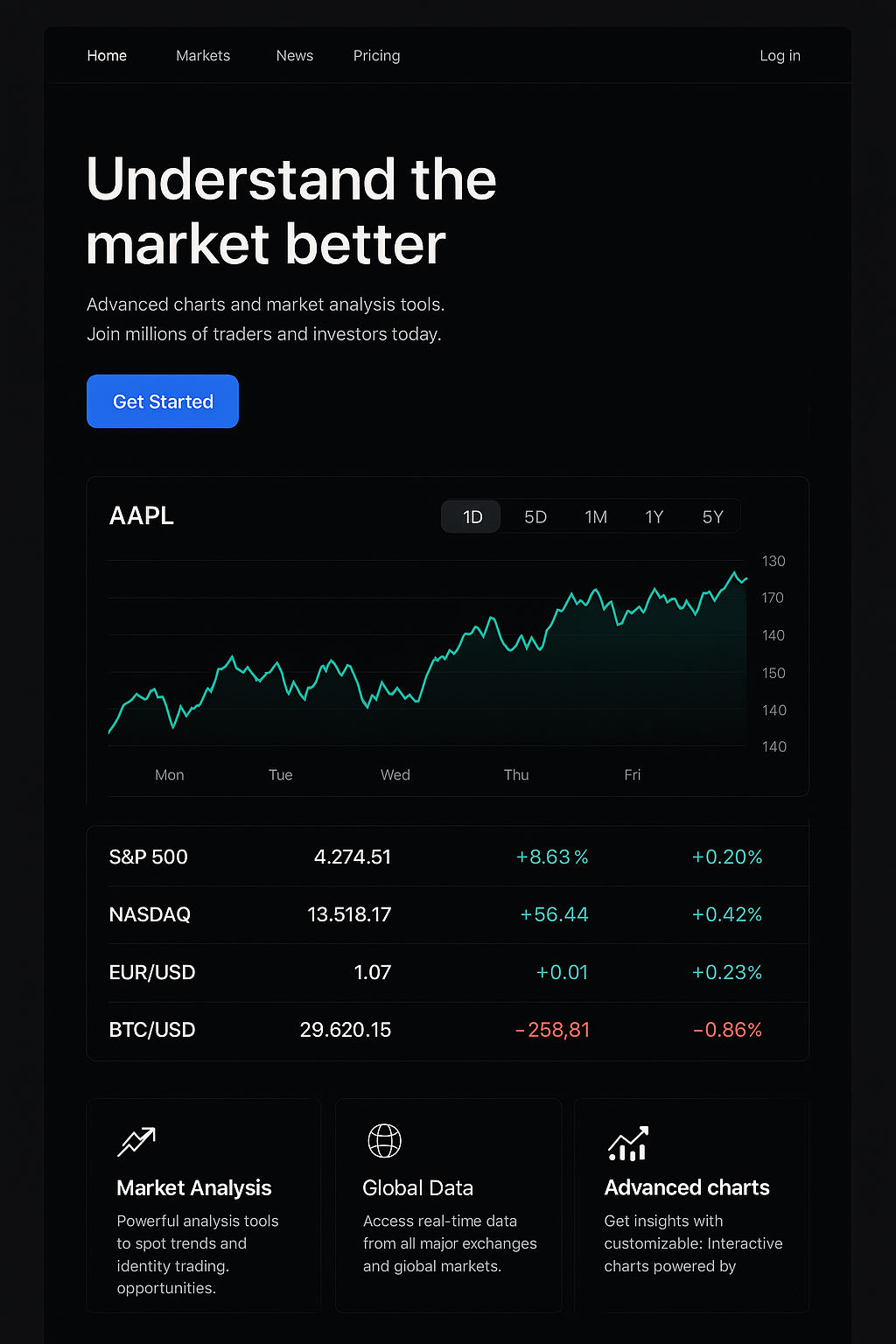Image resolution: width=896 pixels, height=1344 pixels.
Task: Click the Global Data globe icon
Action: (384, 1140)
